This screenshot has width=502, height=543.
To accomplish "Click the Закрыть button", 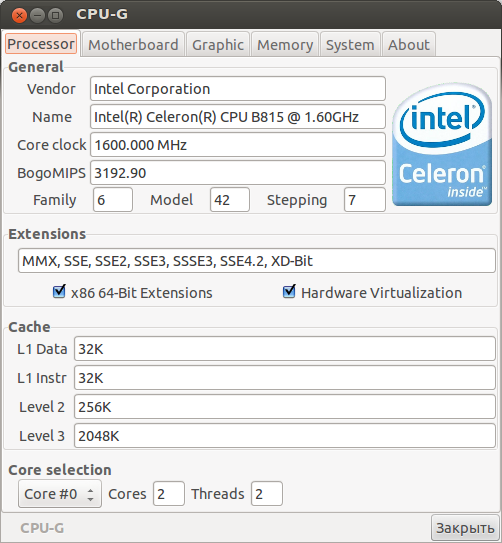I will point(465,528).
